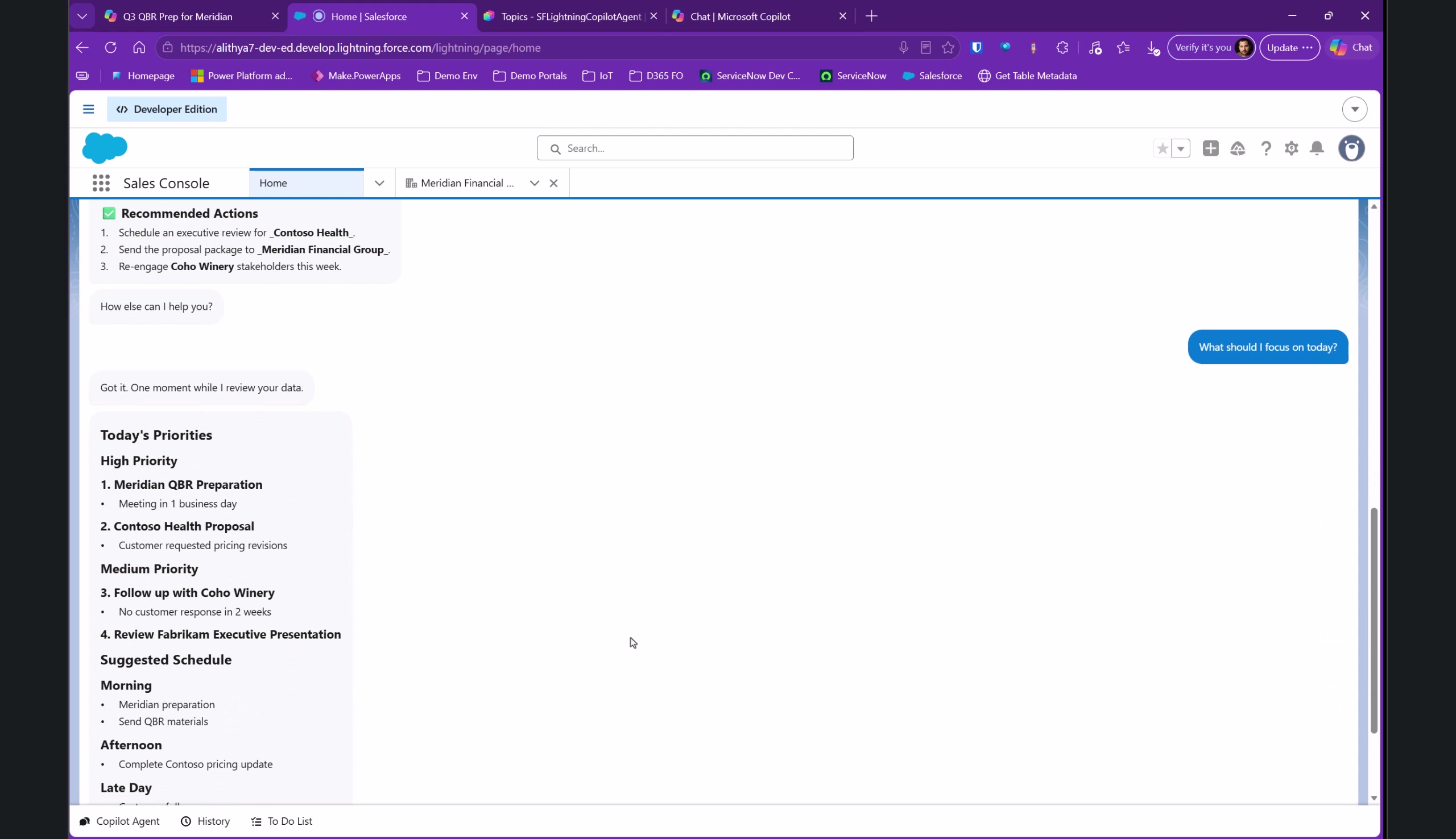Close the Microsoft Copilot browser tab
The width and height of the screenshot is (1456, 839).
(x=842, y=16)
